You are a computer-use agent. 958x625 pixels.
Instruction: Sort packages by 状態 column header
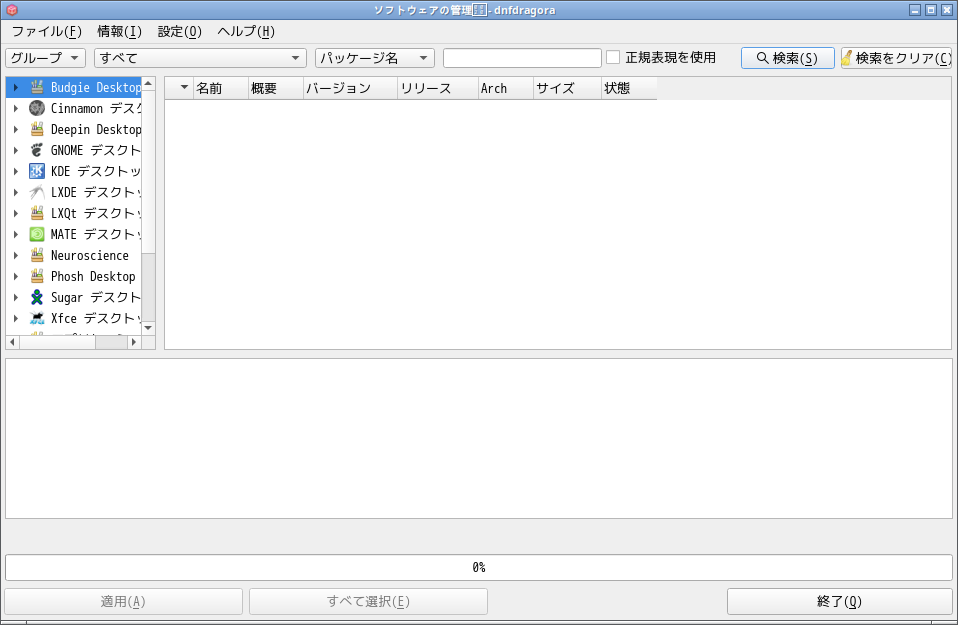click(x=629, y=89)
